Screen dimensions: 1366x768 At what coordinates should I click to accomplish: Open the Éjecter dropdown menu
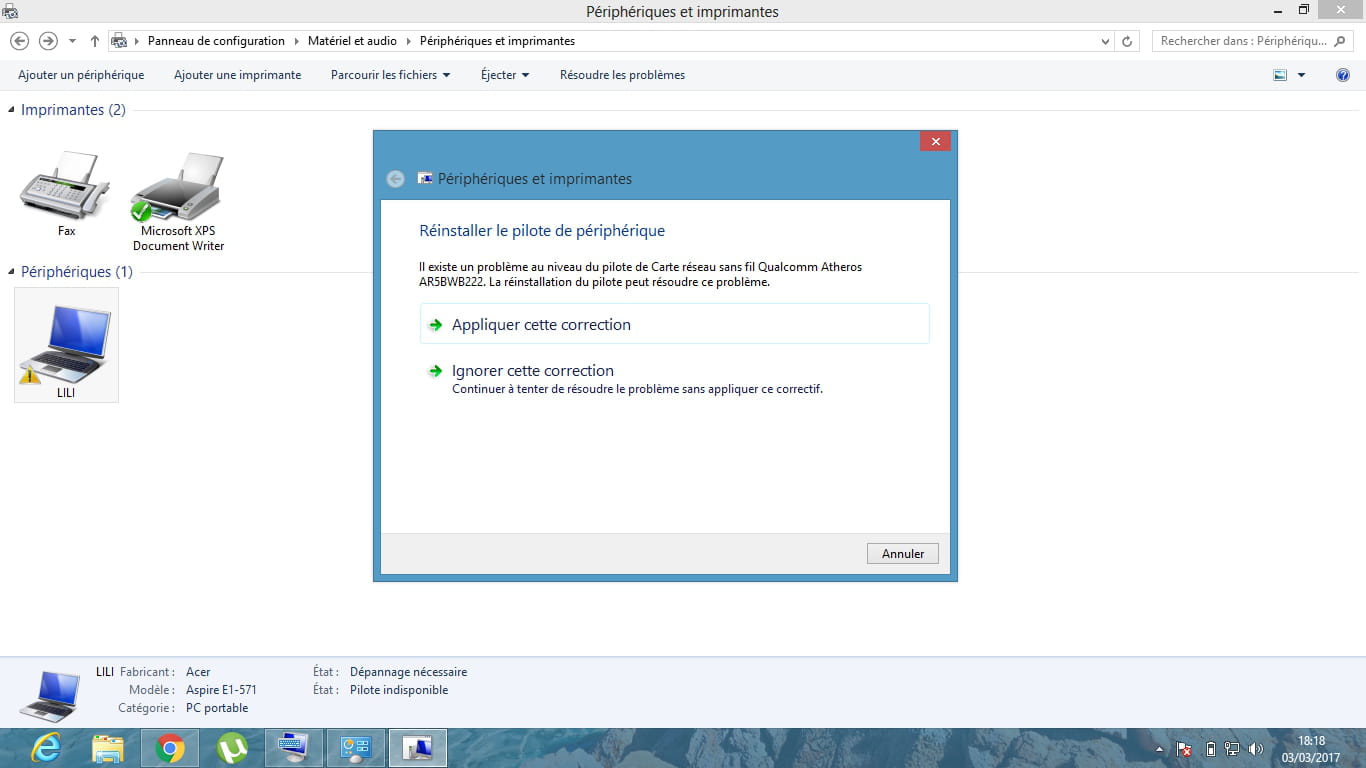coord(505,75)
